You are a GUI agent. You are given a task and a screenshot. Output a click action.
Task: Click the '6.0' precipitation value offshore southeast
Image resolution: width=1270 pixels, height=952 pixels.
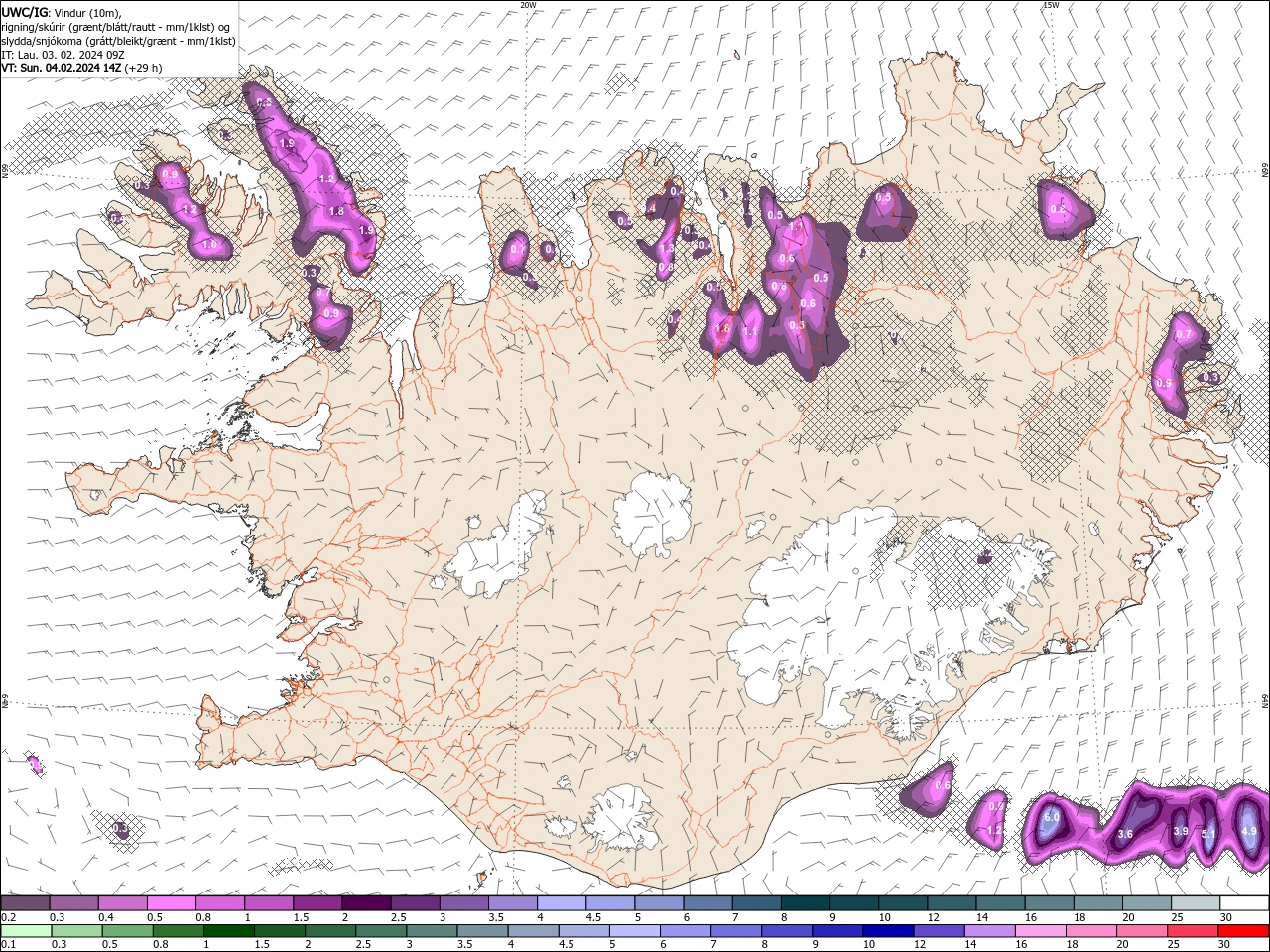click(x=1052, y=817)
